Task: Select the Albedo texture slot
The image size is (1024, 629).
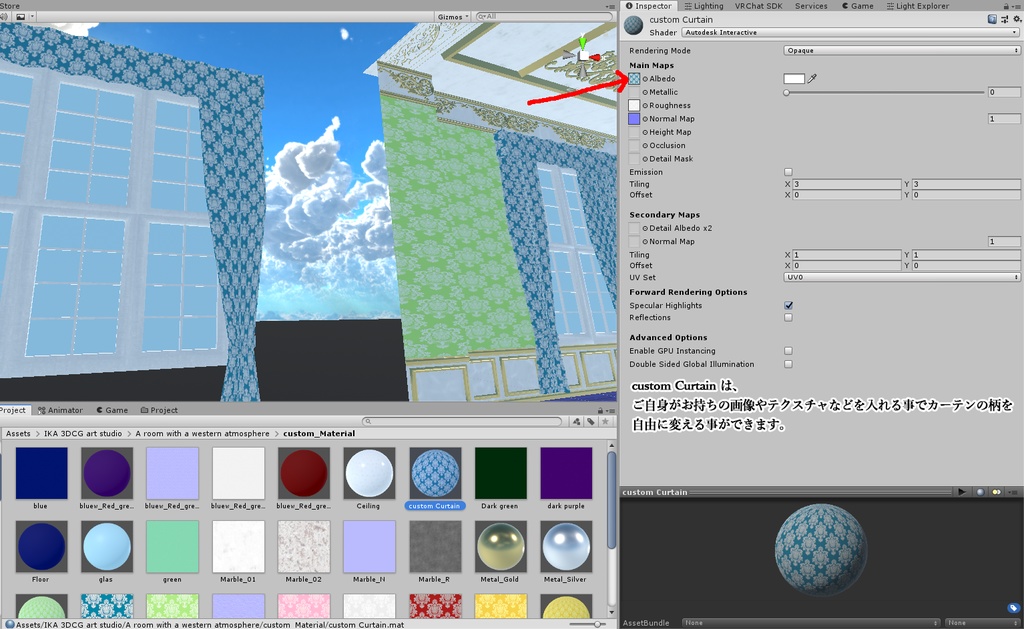Action: coord(634,78)
